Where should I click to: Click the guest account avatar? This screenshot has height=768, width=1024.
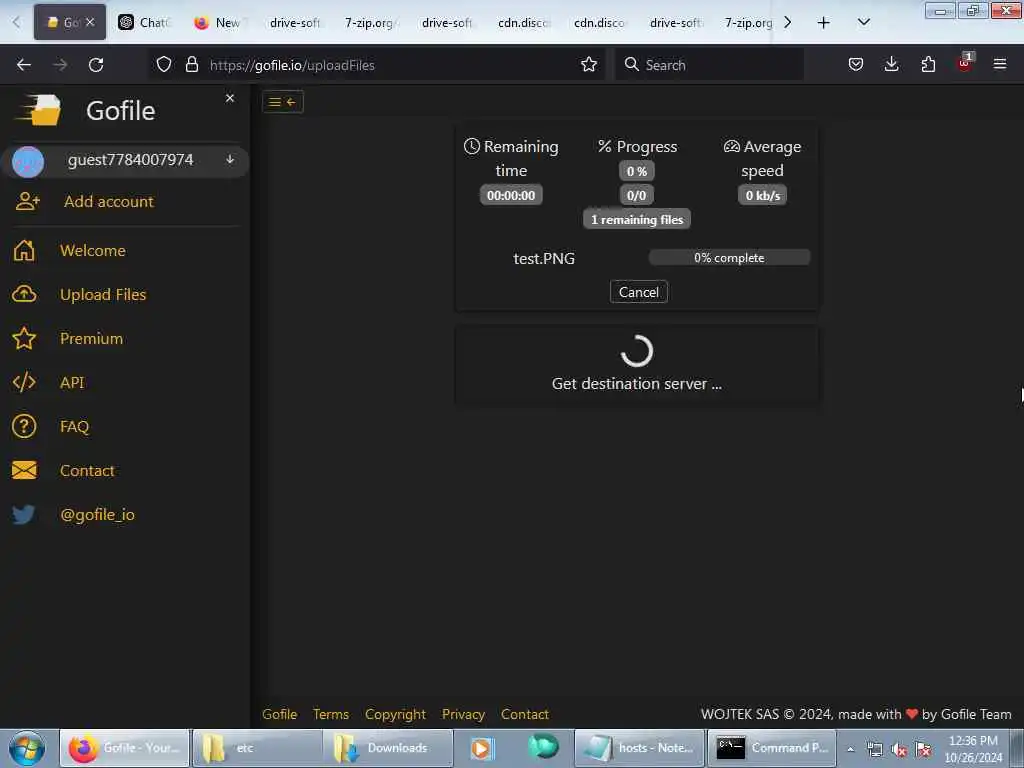pyautogui.click(x=28, y=161)
